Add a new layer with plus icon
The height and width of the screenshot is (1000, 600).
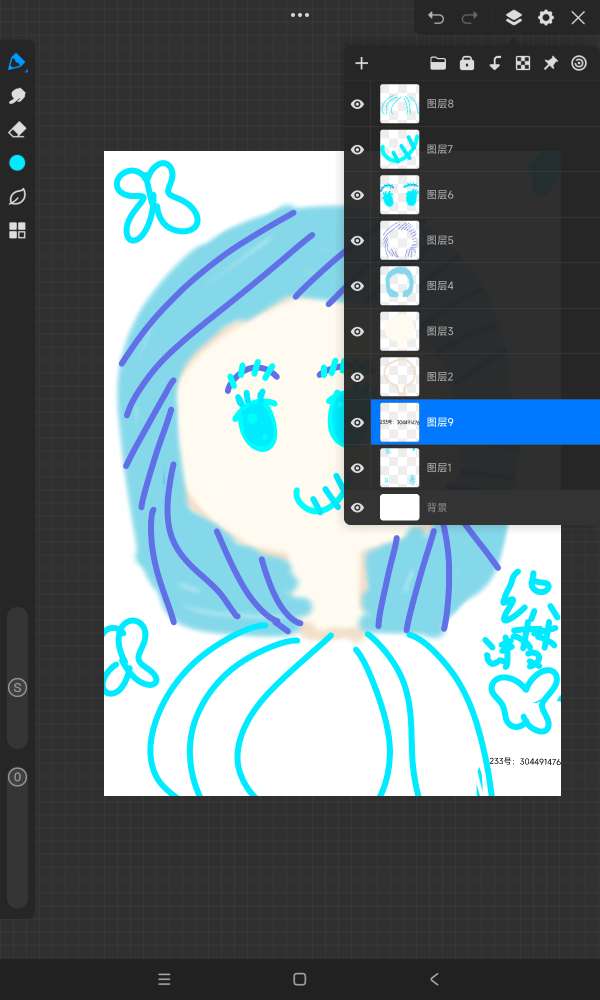[x=362, y=63]
